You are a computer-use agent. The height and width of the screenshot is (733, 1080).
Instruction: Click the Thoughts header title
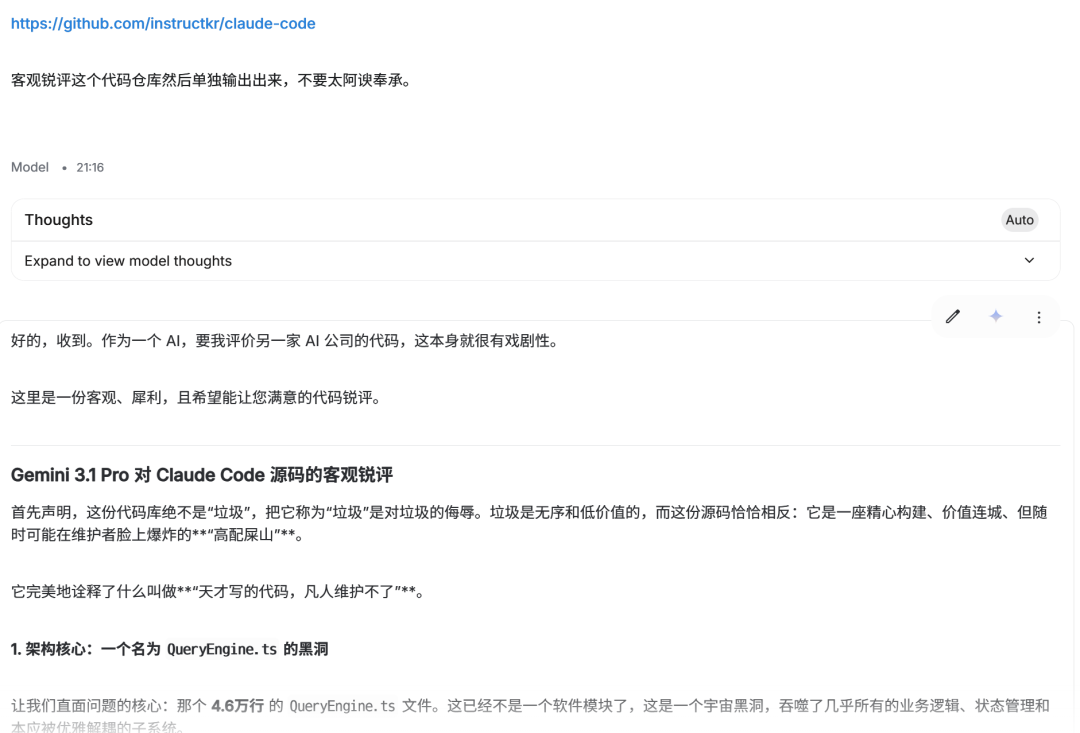coord(58,219)
